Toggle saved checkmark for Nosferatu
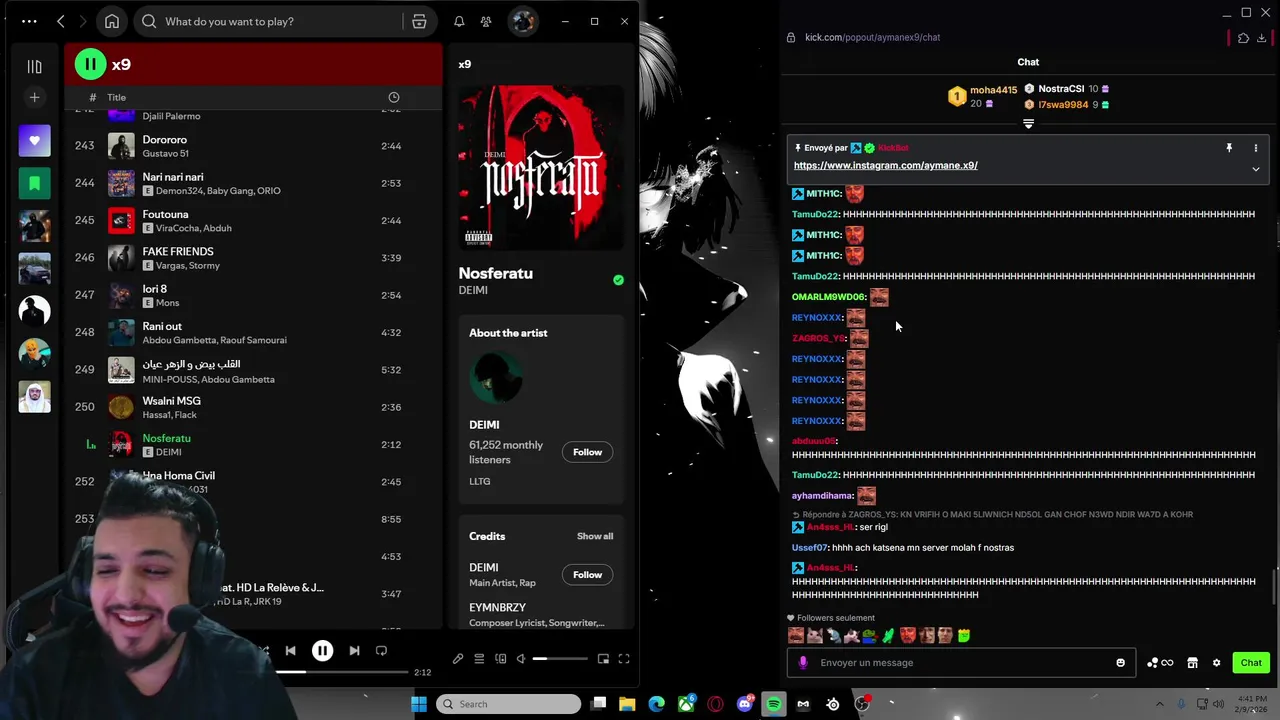 coord(618,280)
